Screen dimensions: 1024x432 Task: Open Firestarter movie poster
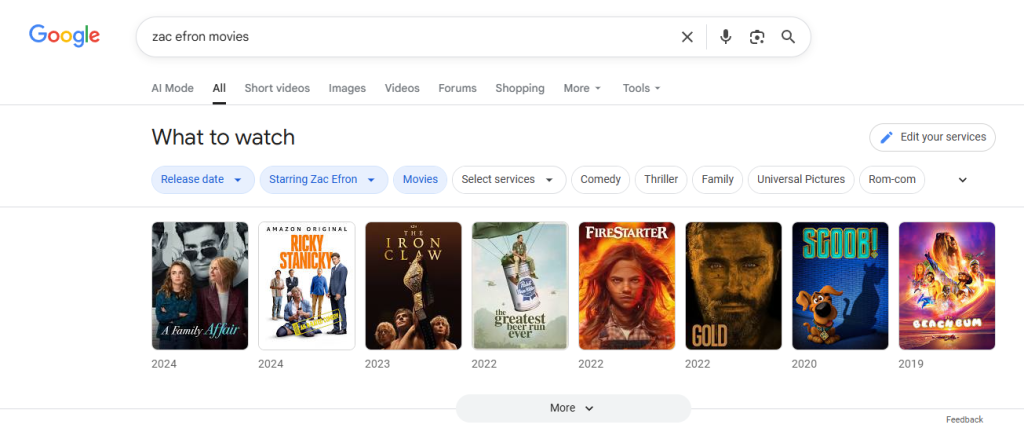(627, 286)
